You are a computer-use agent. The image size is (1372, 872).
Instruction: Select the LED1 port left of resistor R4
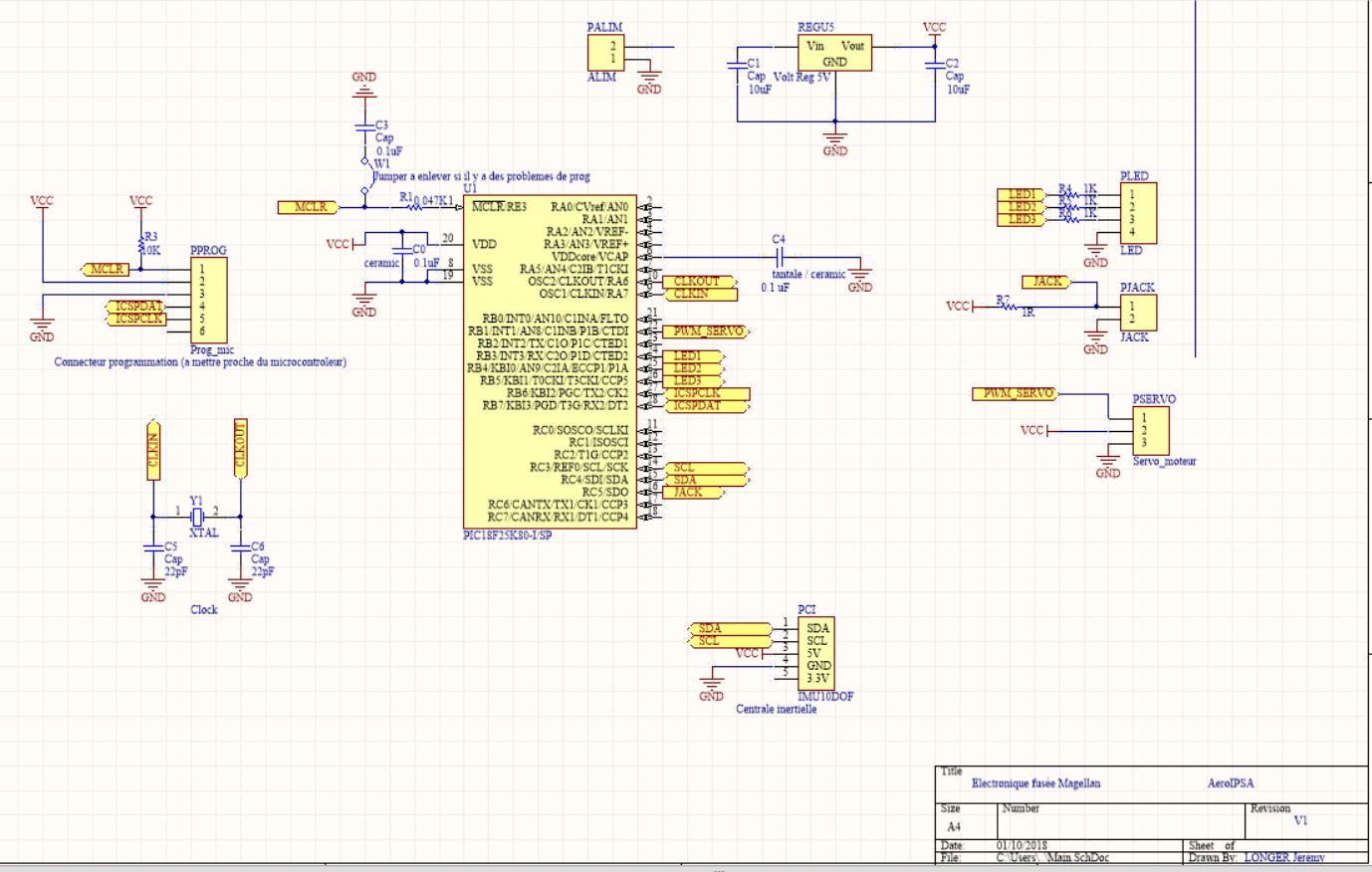pyautogui.click(x=1024, y=195)
